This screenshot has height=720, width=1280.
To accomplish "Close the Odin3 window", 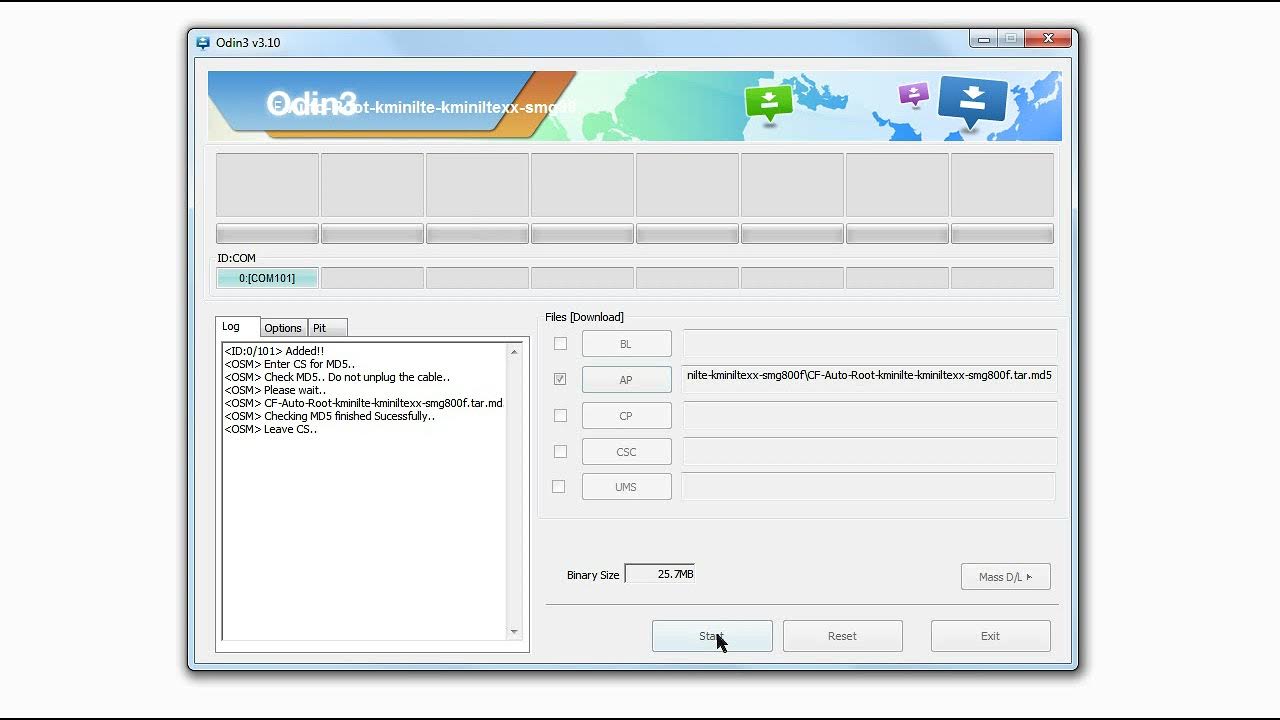I will (1048, 39).
